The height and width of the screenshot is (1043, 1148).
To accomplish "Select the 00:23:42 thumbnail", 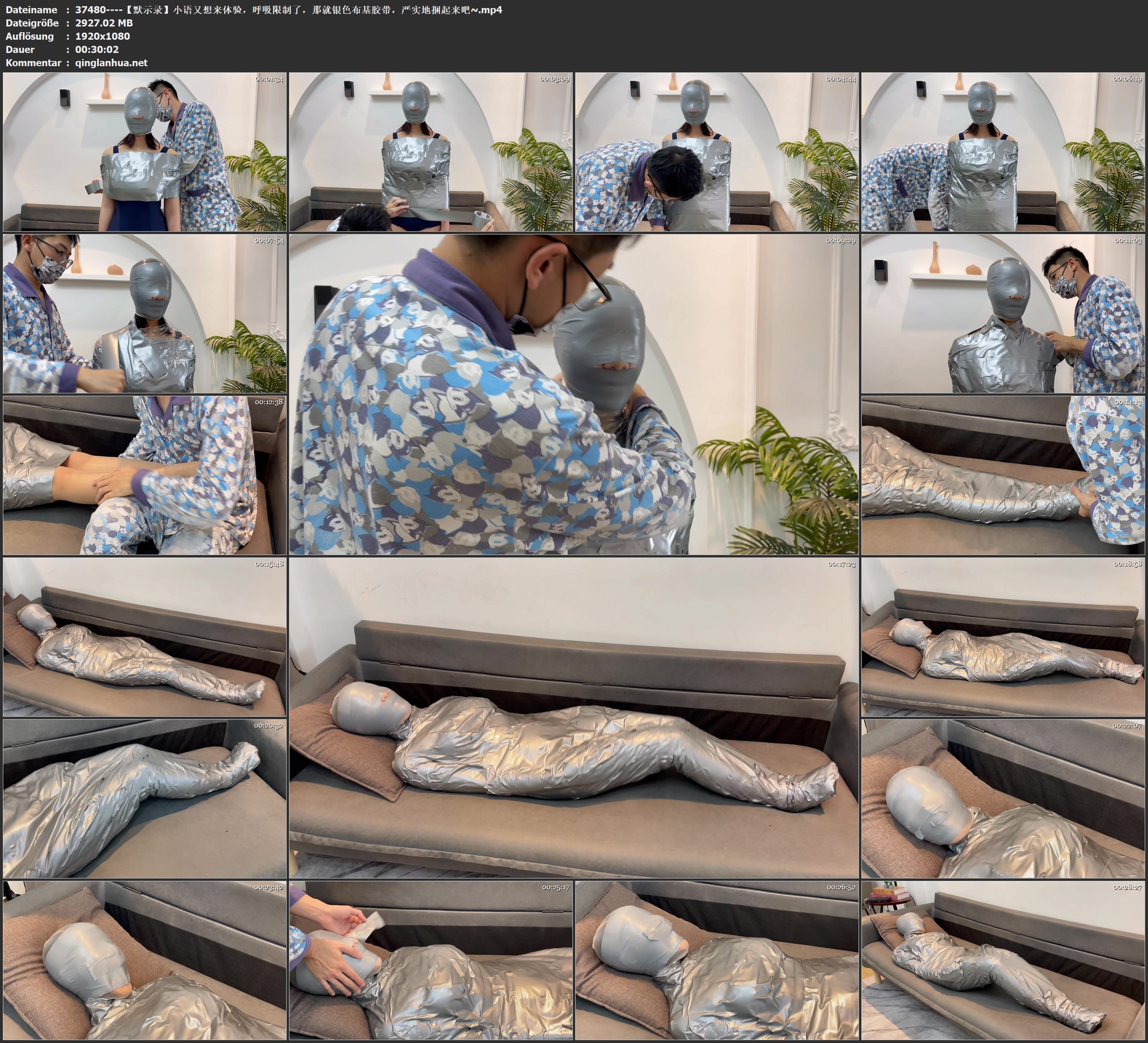I will coord(145,960).
